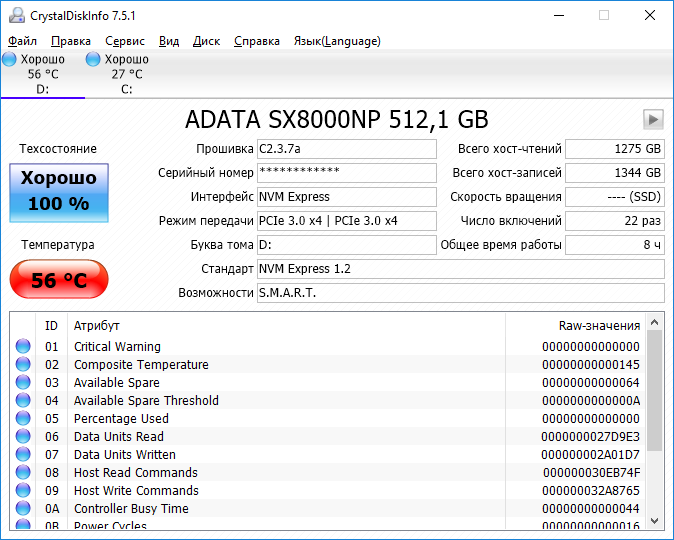Image resolution: width=674 pixels, height=540 pixels.
Task: Click the rotation speed value ---- (SSD)
Action: click(x=615, y=197)
